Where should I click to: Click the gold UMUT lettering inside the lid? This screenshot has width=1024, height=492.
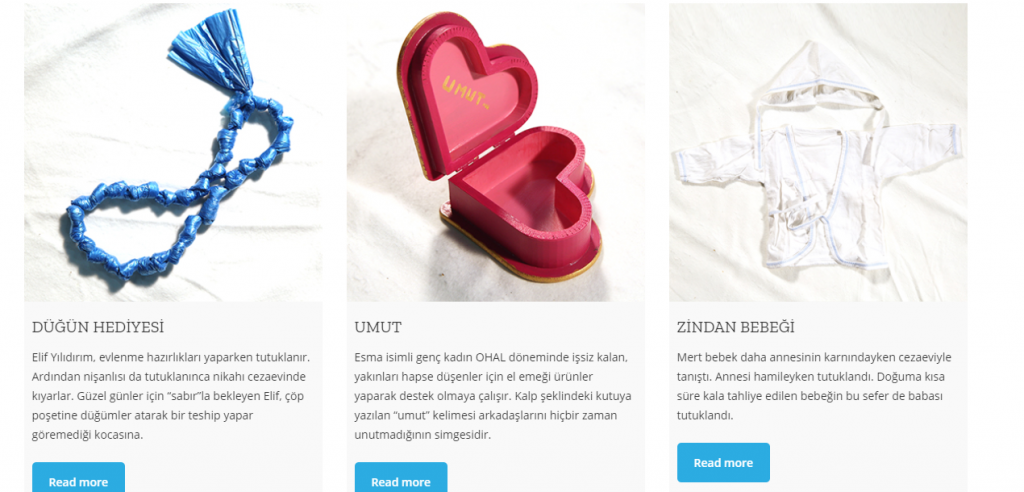(x=466, y=93)
